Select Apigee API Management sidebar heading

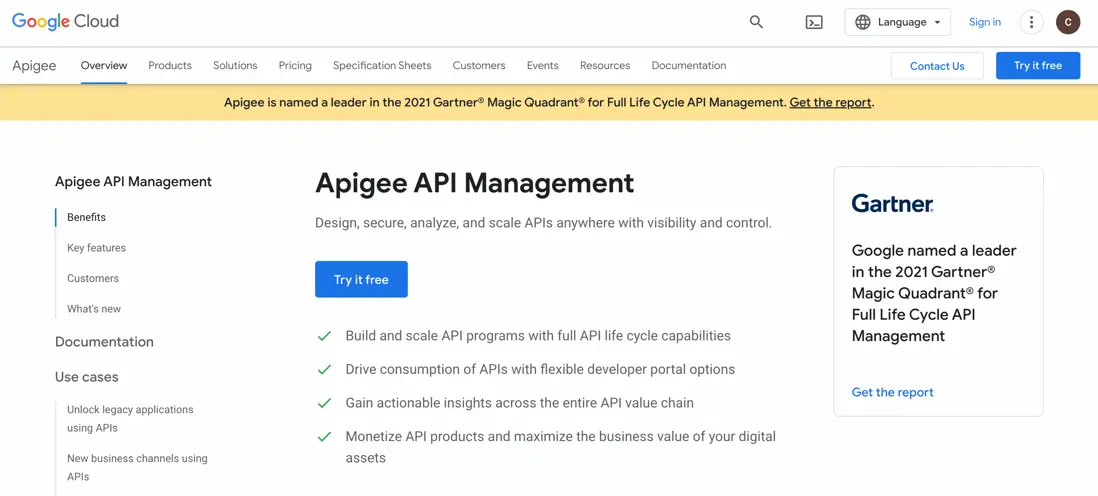(133, 181)
